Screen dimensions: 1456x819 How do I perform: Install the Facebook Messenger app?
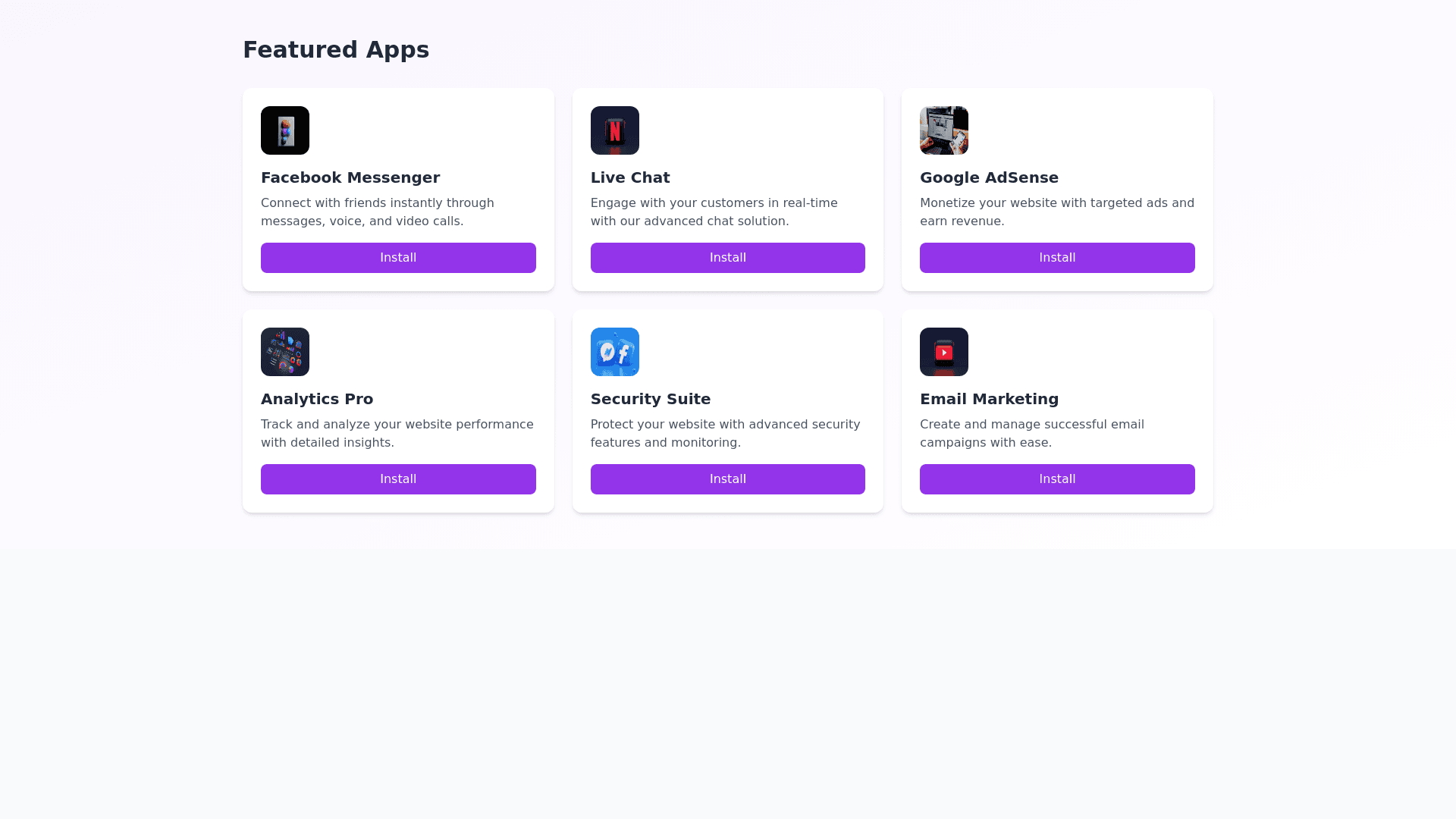(x=398, y=258)
